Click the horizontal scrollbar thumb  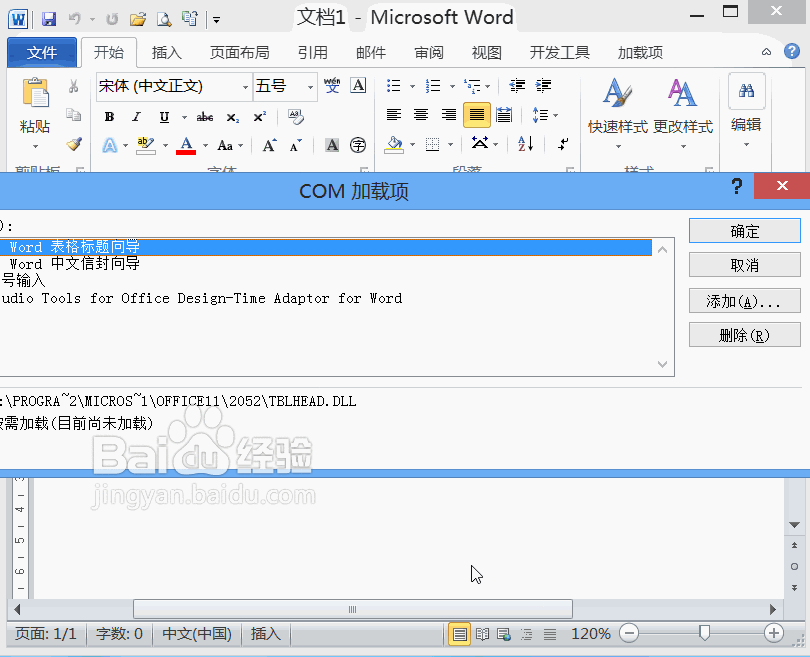point(353,609)
